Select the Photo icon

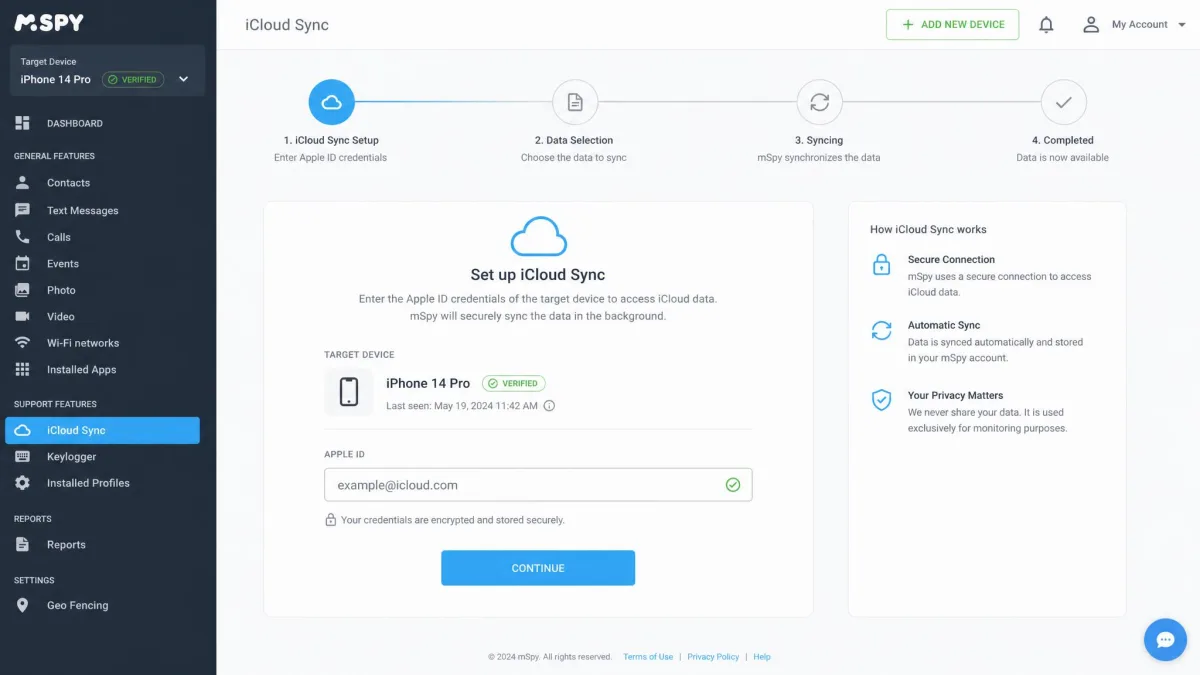coord(22,290)
